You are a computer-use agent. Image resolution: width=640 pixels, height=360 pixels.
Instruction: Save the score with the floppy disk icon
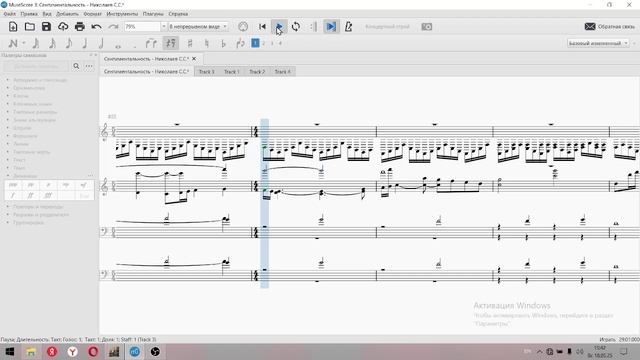click(46, 27)
